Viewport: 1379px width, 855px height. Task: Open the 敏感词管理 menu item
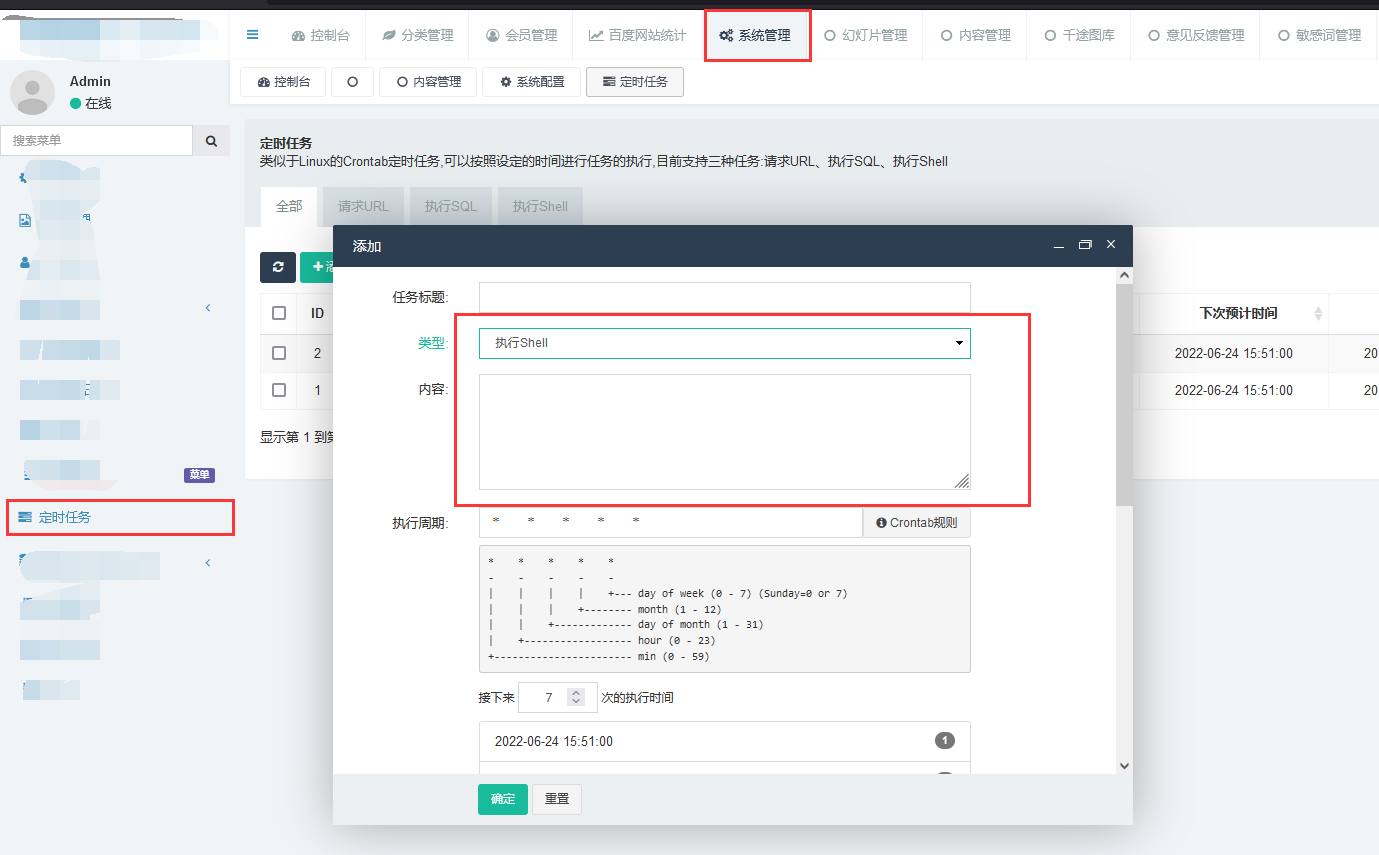click(x=1322, y=33)
